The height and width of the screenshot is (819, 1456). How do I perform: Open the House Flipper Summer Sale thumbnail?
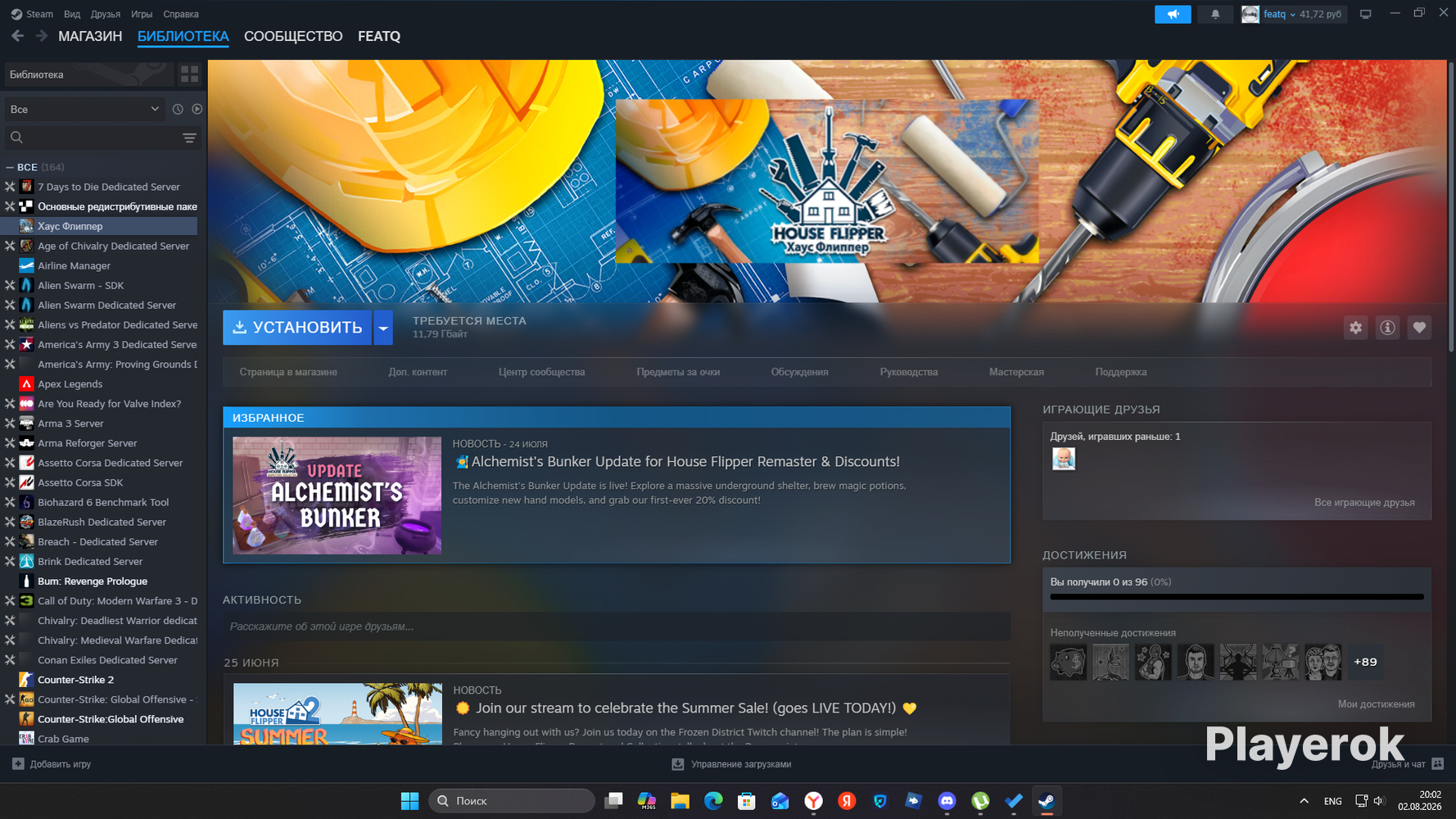(337, 714)
